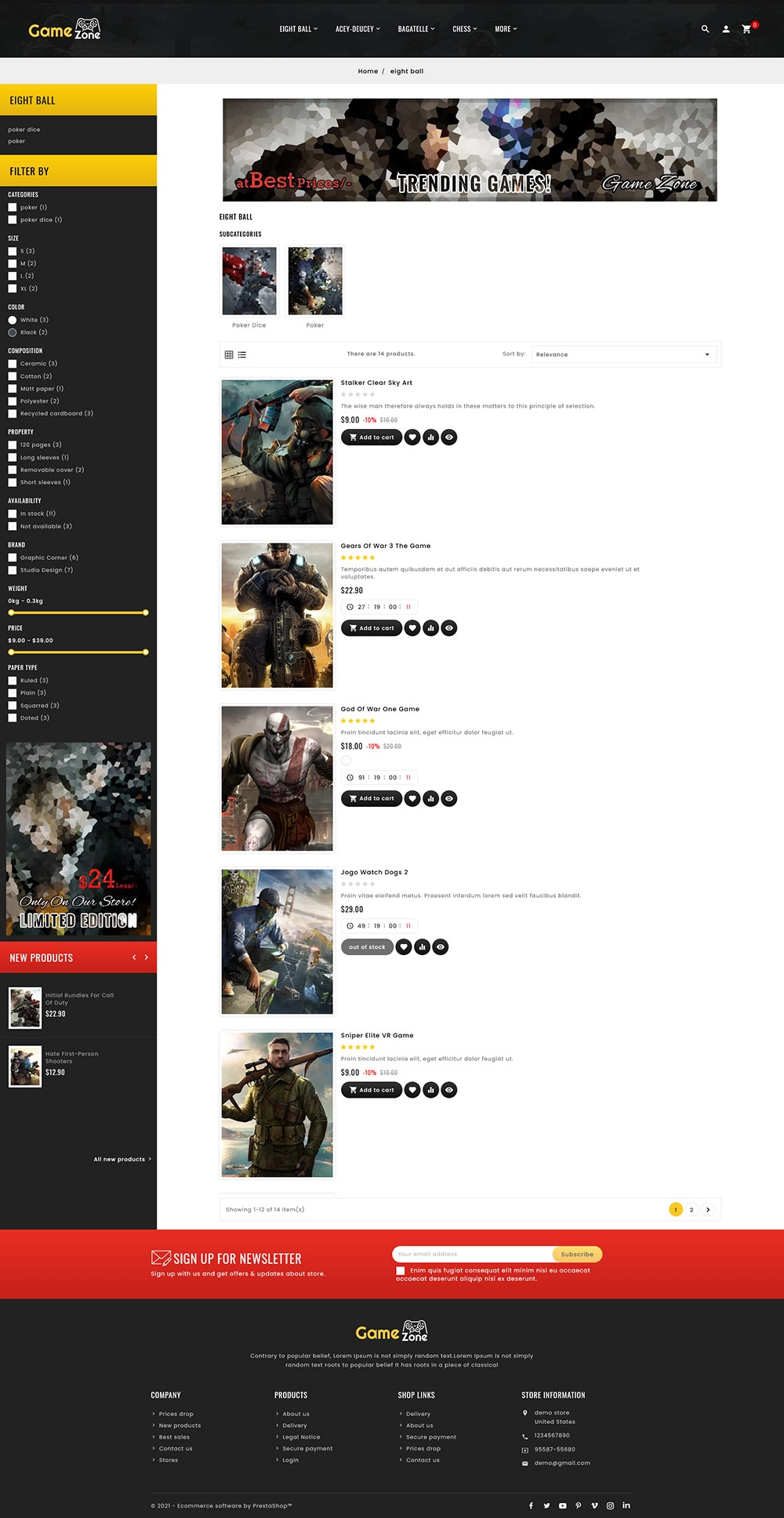Switch to grid view layout
This screenshot has width=784, height=1518.
tap(229, 354)
